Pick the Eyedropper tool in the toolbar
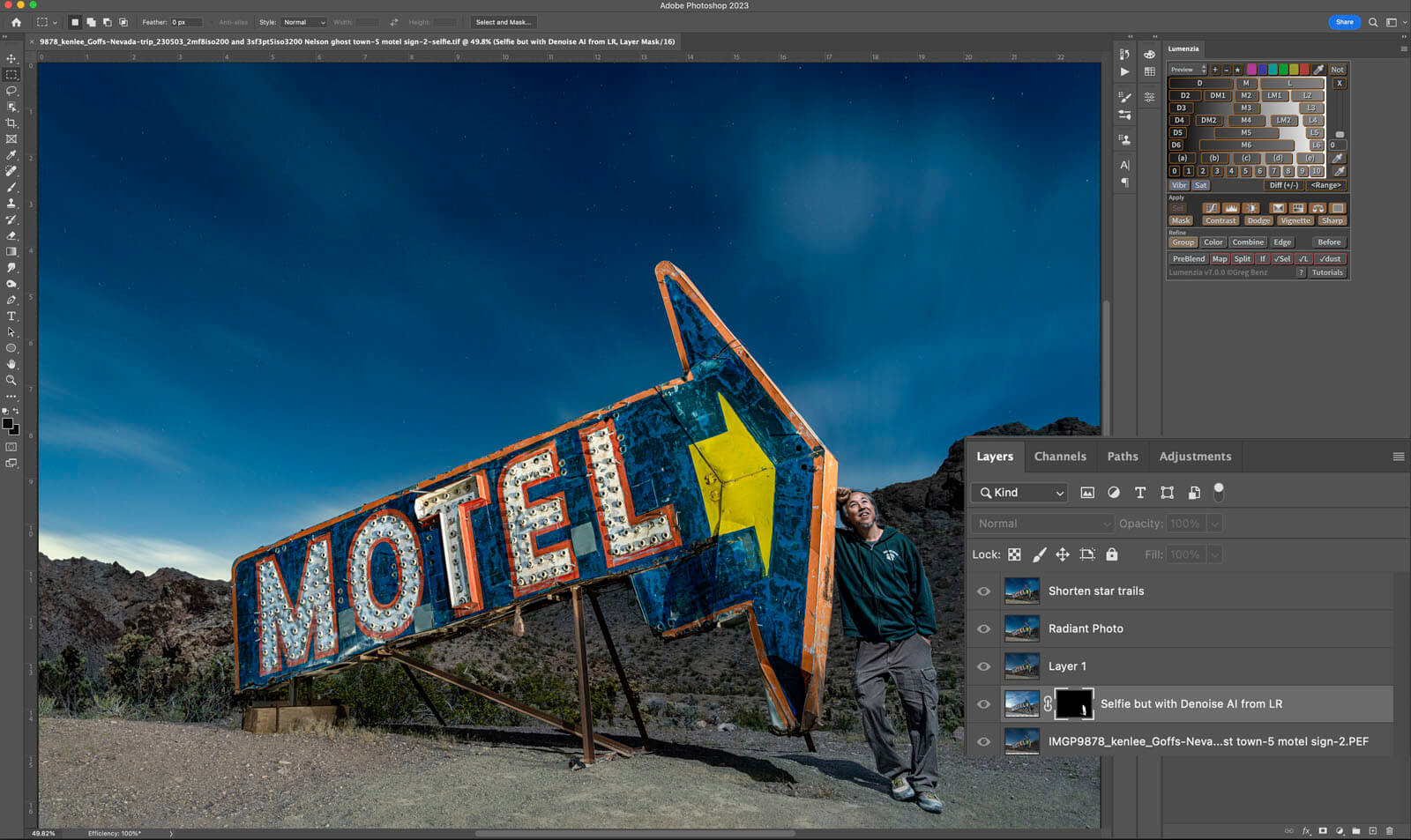1411x840 pixels. (11, 155)
